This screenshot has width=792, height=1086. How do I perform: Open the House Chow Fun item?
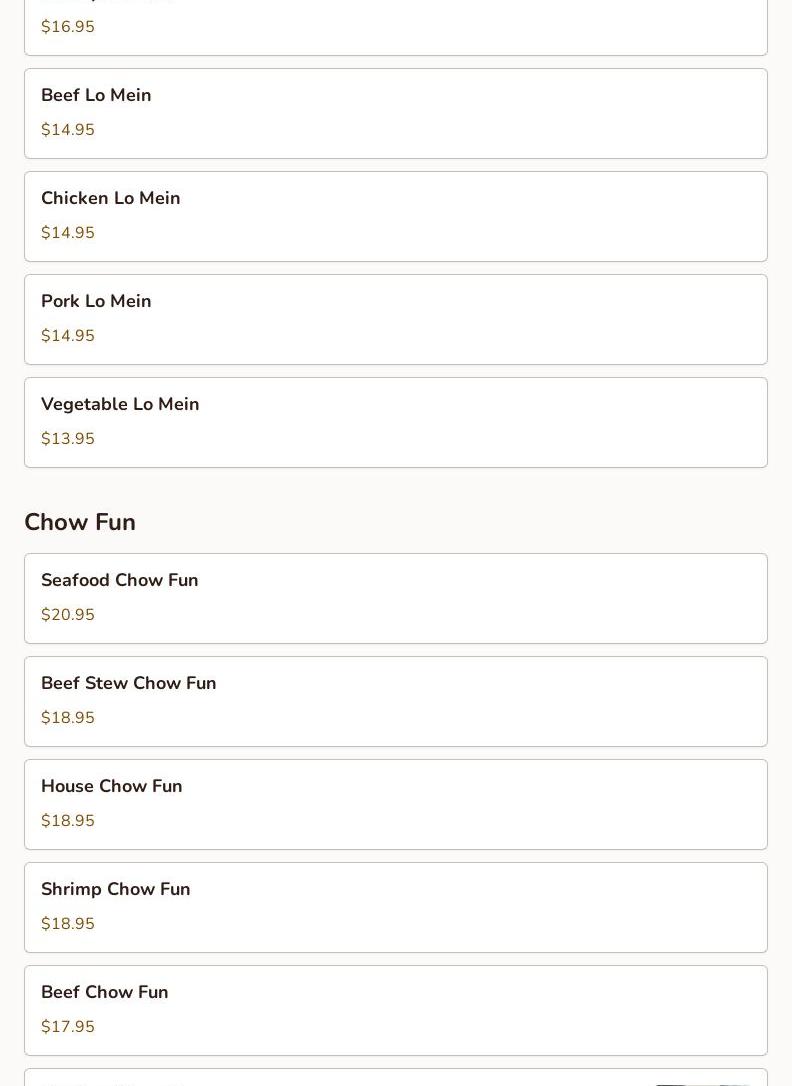tap(396, 805)
